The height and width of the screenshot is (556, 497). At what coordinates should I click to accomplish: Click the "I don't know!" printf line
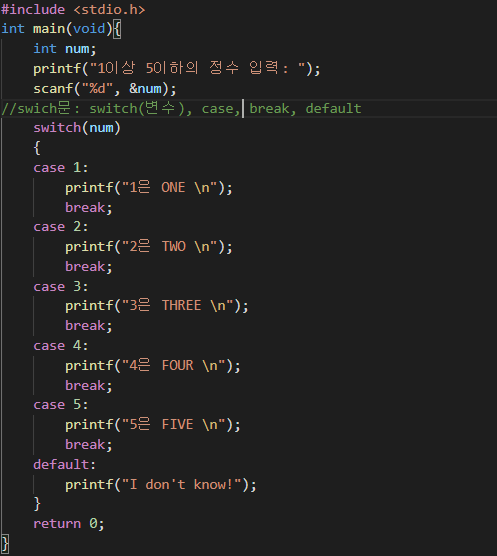coord(161,485)
